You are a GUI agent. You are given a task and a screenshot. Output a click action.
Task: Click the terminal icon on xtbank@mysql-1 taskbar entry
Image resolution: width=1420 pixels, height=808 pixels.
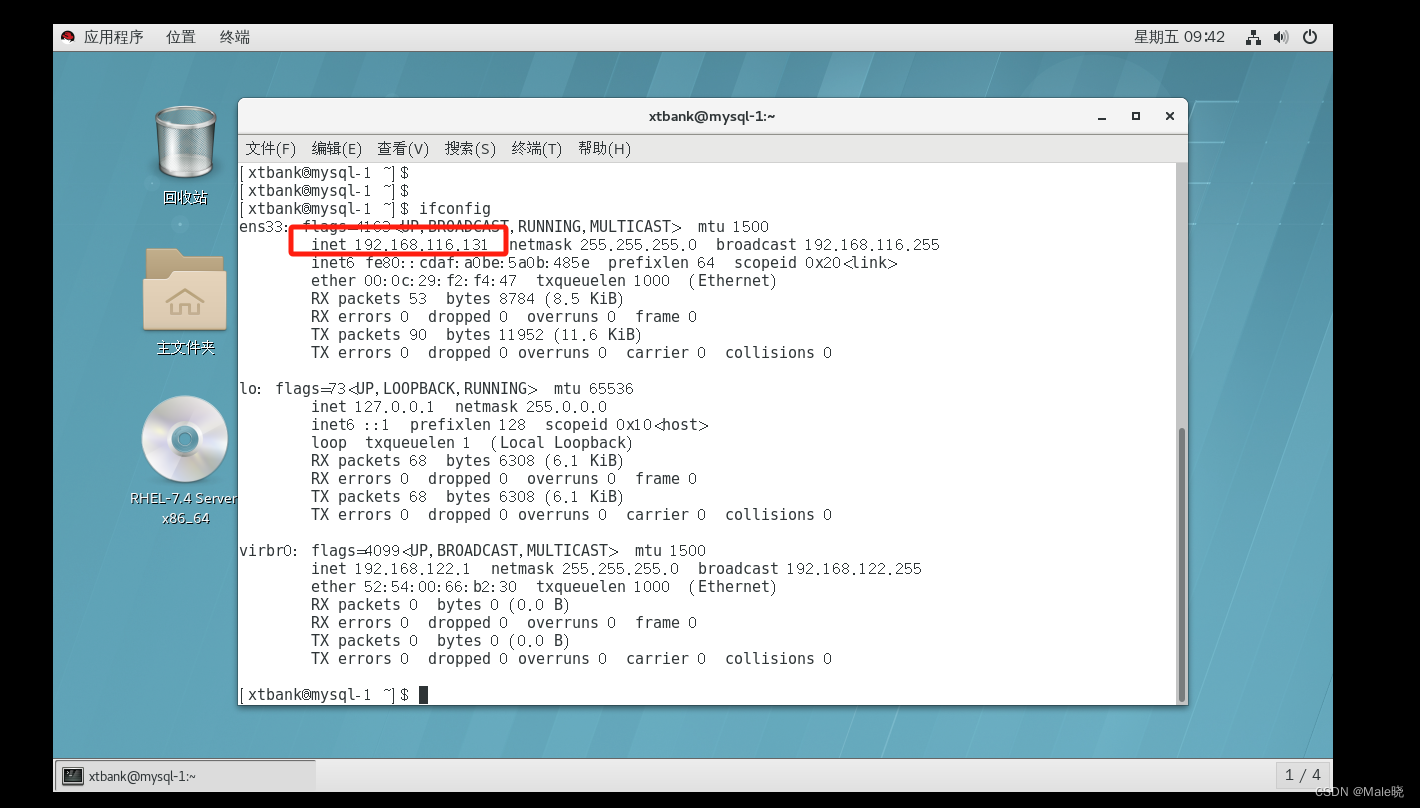click(73, 775)
